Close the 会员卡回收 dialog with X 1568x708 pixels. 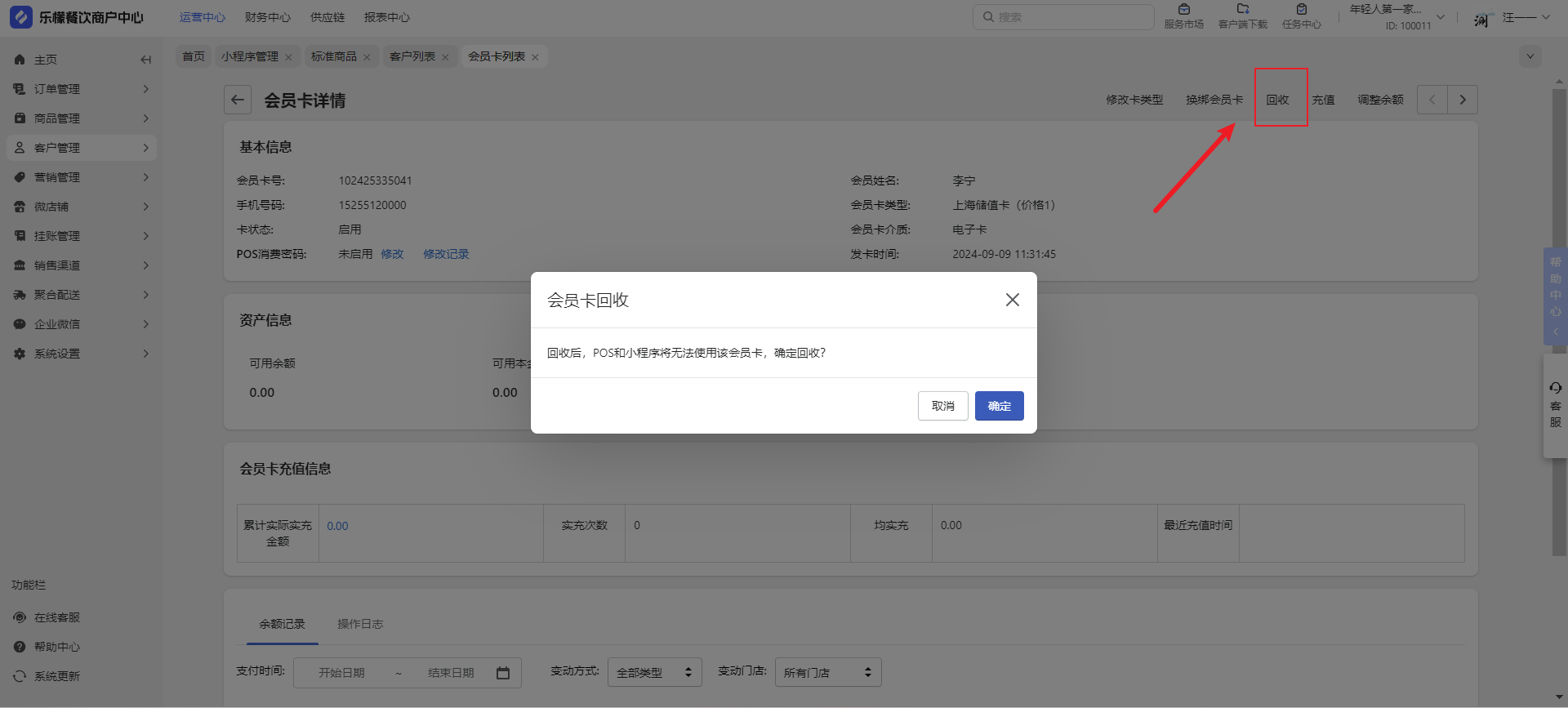pyautogui.click(x=1012, y=300)
